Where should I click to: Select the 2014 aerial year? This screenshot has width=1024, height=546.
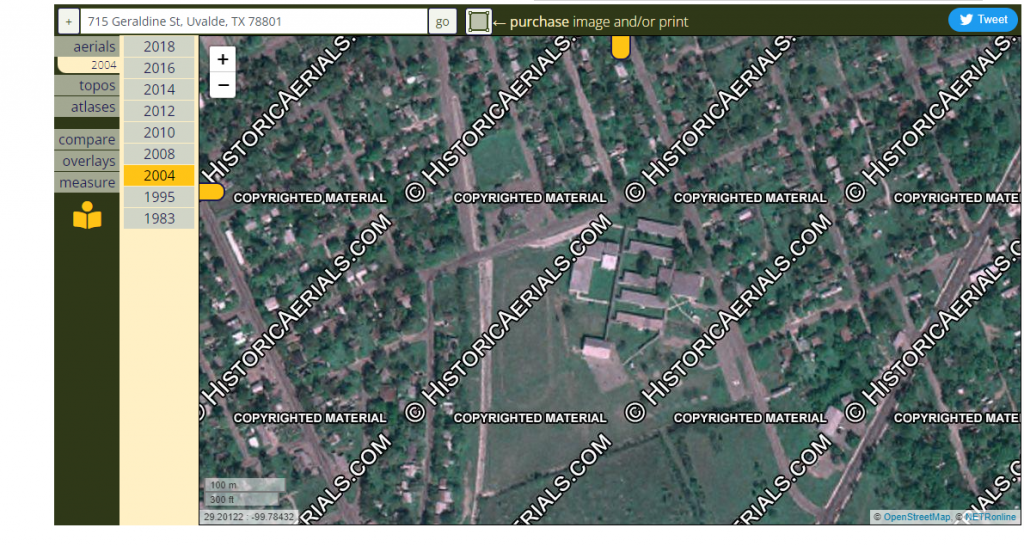point(159,89)
